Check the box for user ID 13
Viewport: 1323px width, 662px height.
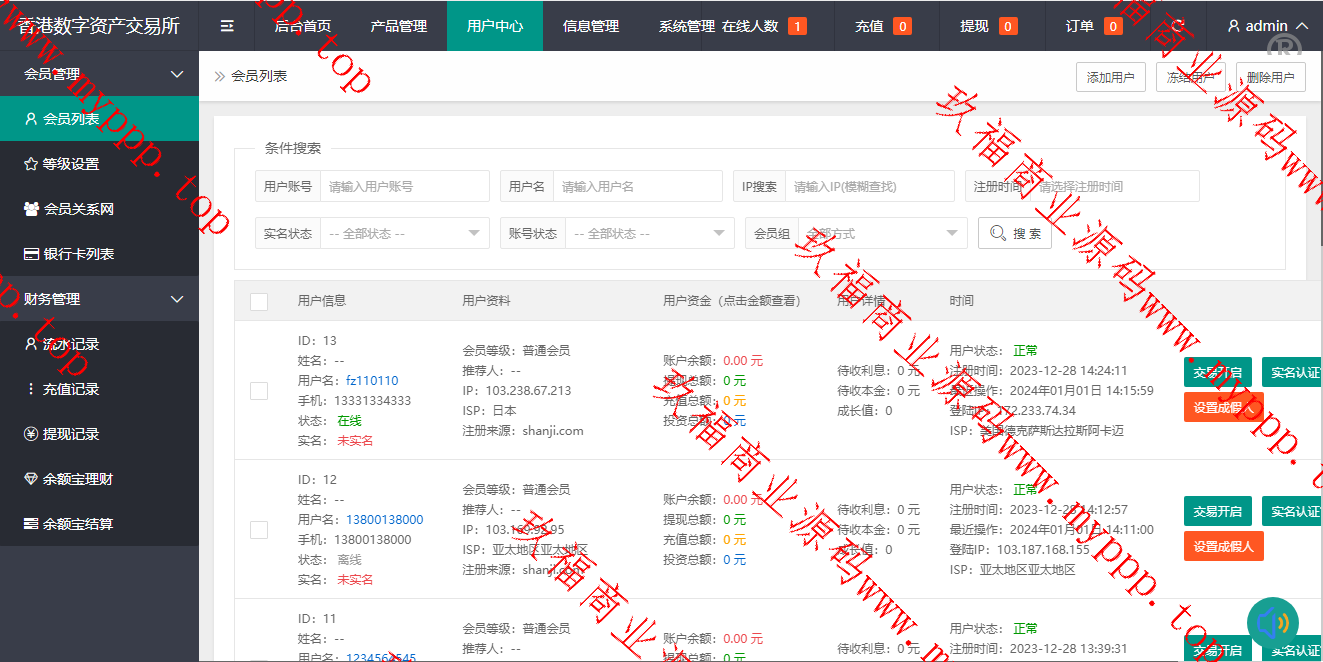point(259,390)
